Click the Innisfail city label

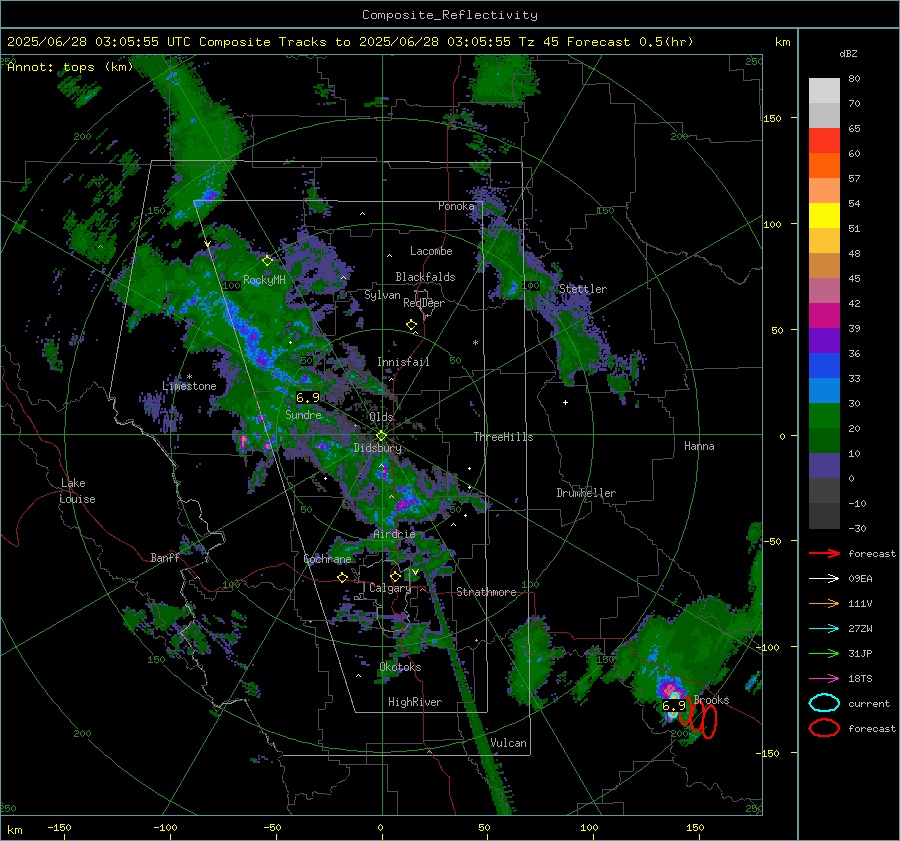point(403,362)
